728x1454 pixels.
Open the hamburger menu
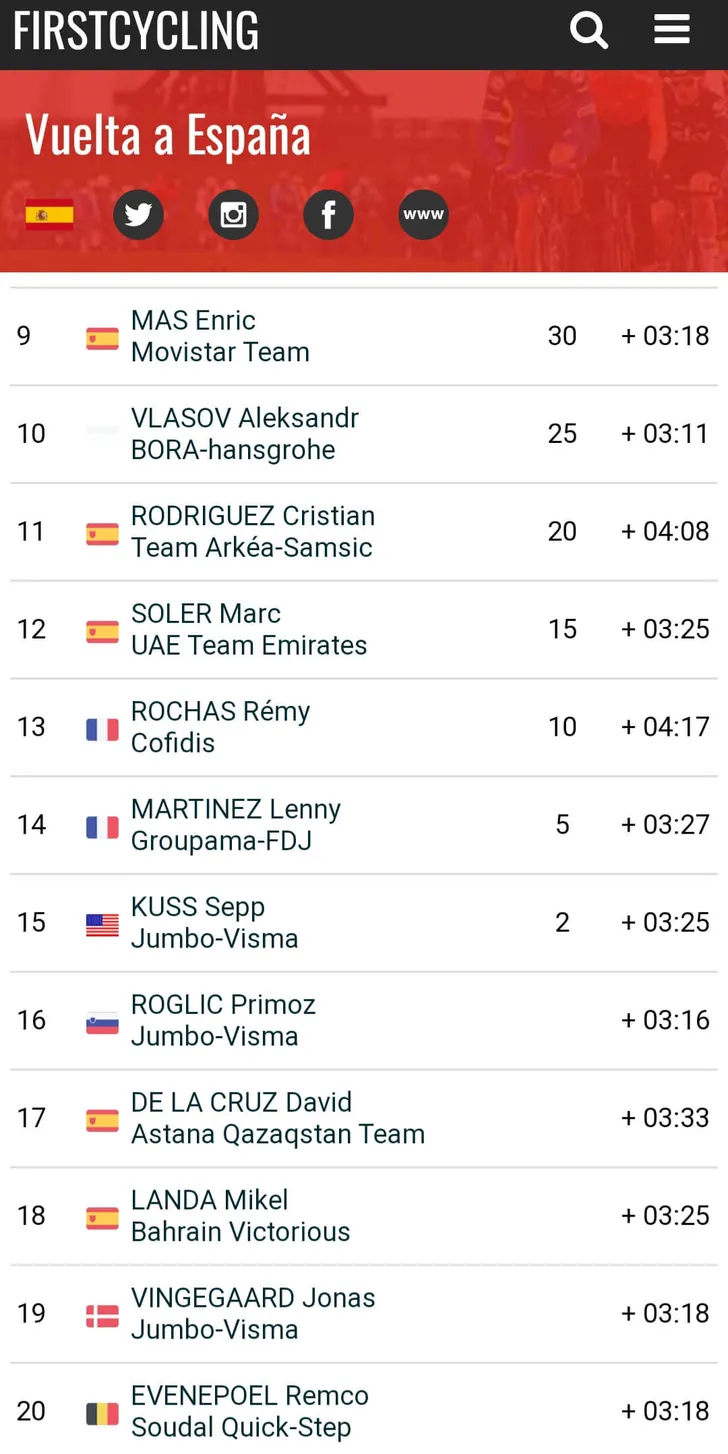(672, 29)
